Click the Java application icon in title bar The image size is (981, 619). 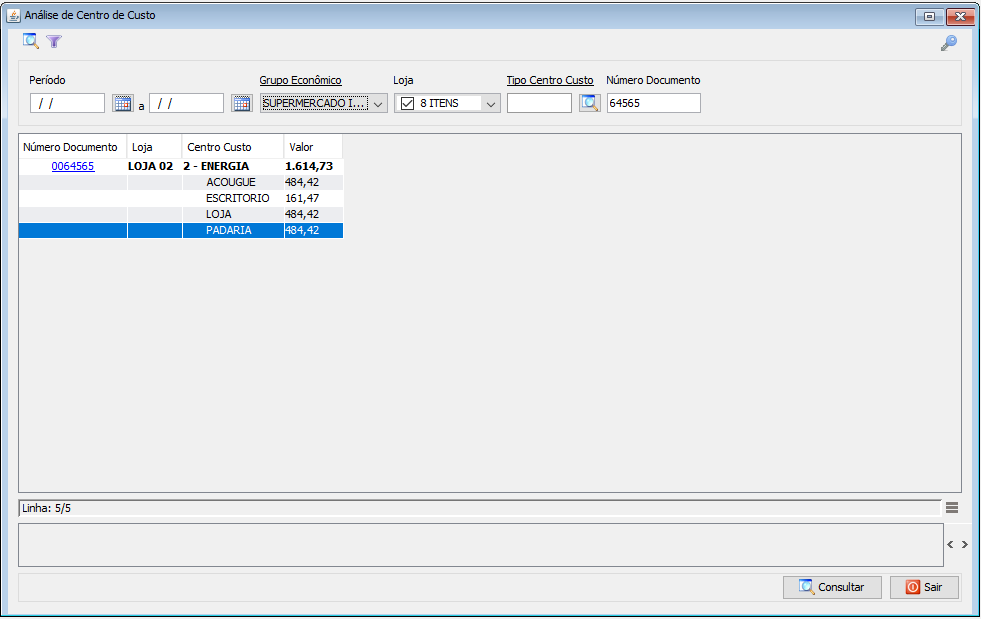[13, 16]
